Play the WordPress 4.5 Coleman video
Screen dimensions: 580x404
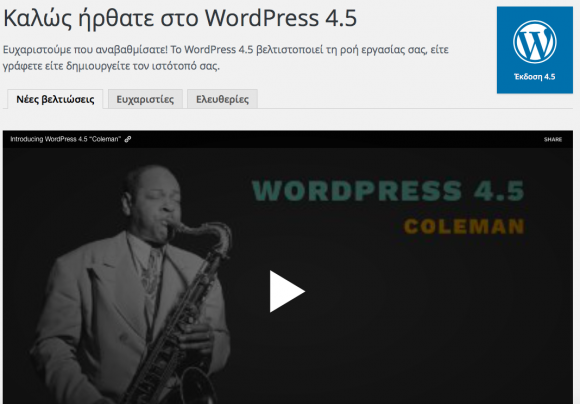tap(287, 291)
